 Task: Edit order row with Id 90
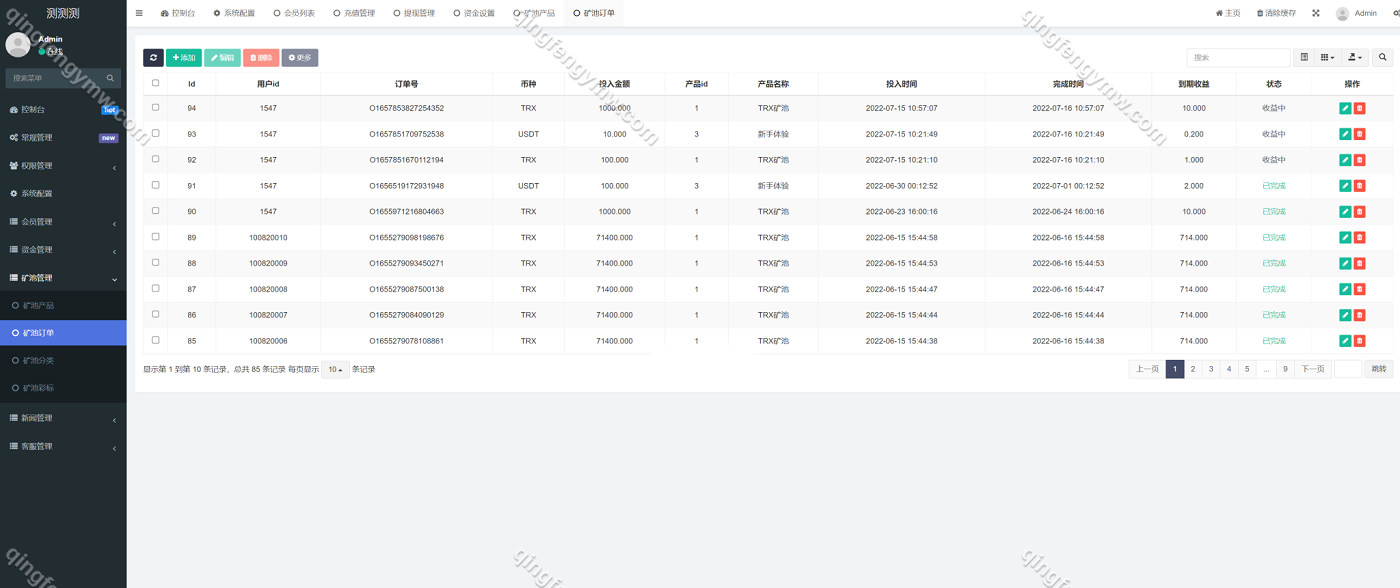tap(1345, 212)
